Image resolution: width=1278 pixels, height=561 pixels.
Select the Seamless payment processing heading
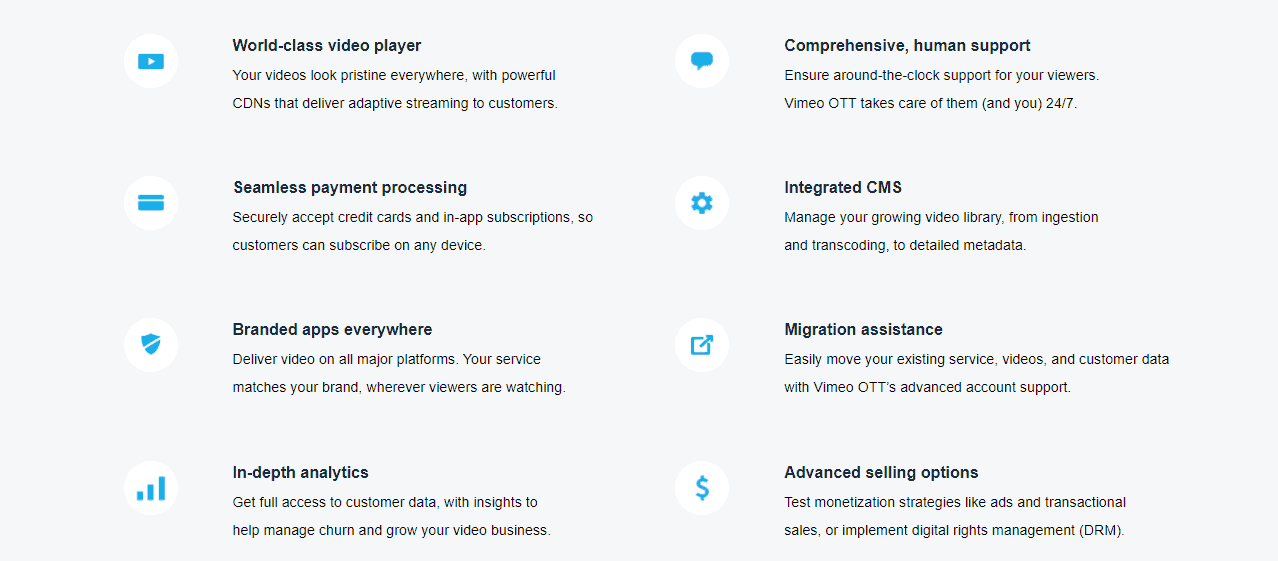coord(350,187)
